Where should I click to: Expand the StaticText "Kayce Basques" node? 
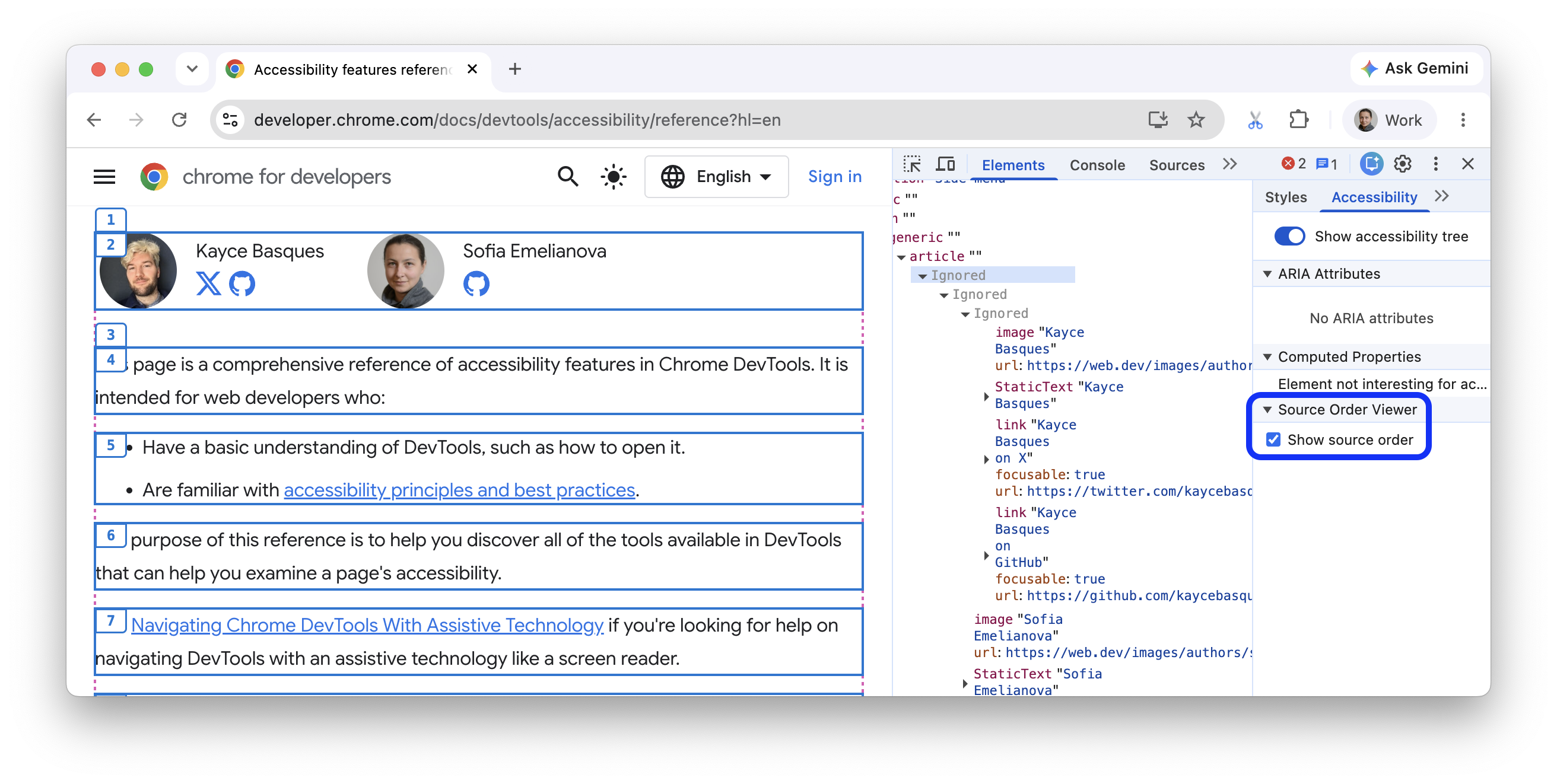click(986, 396)
